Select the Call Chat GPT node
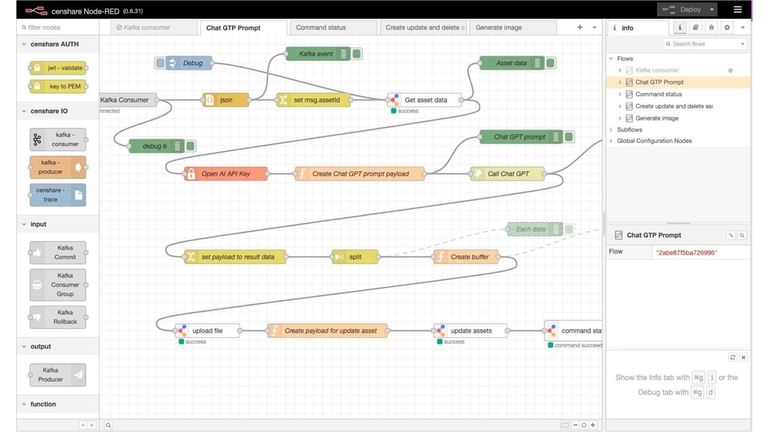Viewport: 768px width, 432px height. [x=507, y=174]
